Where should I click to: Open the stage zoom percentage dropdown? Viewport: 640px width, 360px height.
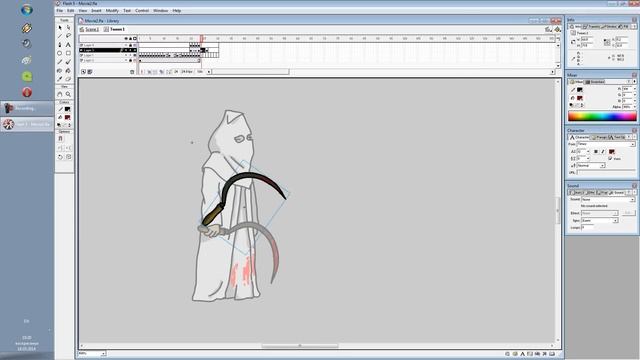point(103,353)
